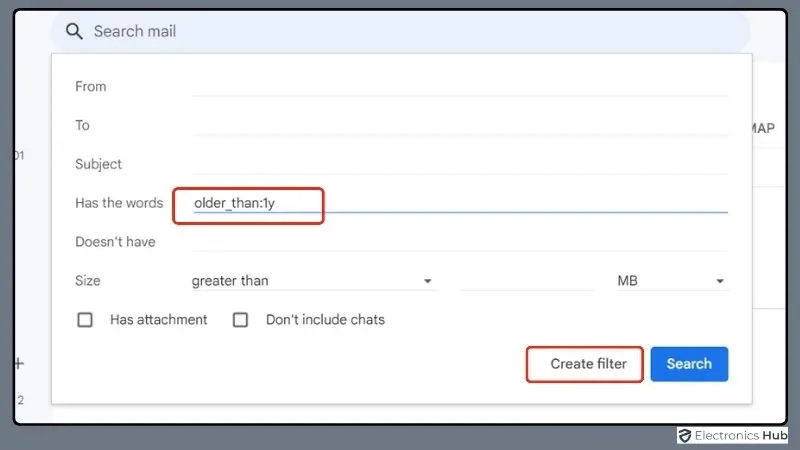This screenshot has height=450, width=800.
Task: Open the 'greater than' size comparison dropdown
Action: [x=312, y=281]
